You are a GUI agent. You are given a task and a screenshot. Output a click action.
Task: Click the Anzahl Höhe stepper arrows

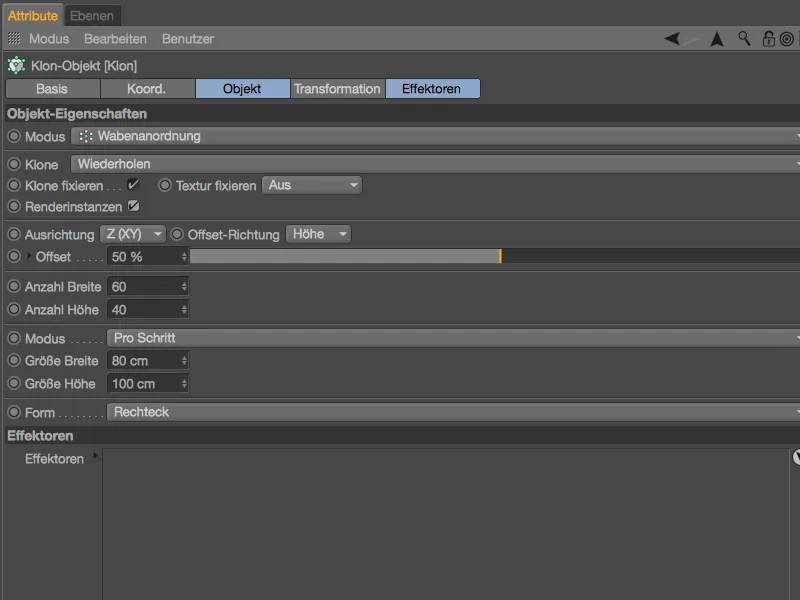click(x=184, y=310)
